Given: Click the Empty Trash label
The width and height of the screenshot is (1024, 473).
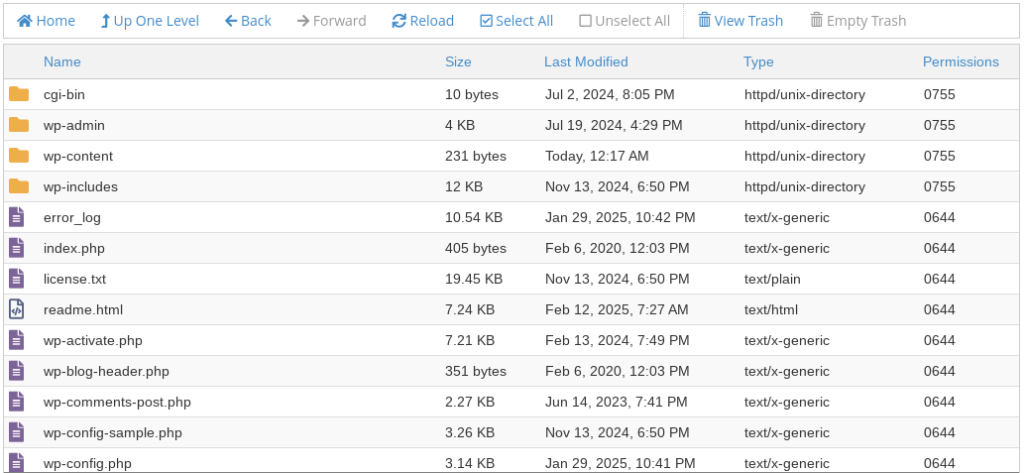Looking at the screenshot, I should click(866, 21).
